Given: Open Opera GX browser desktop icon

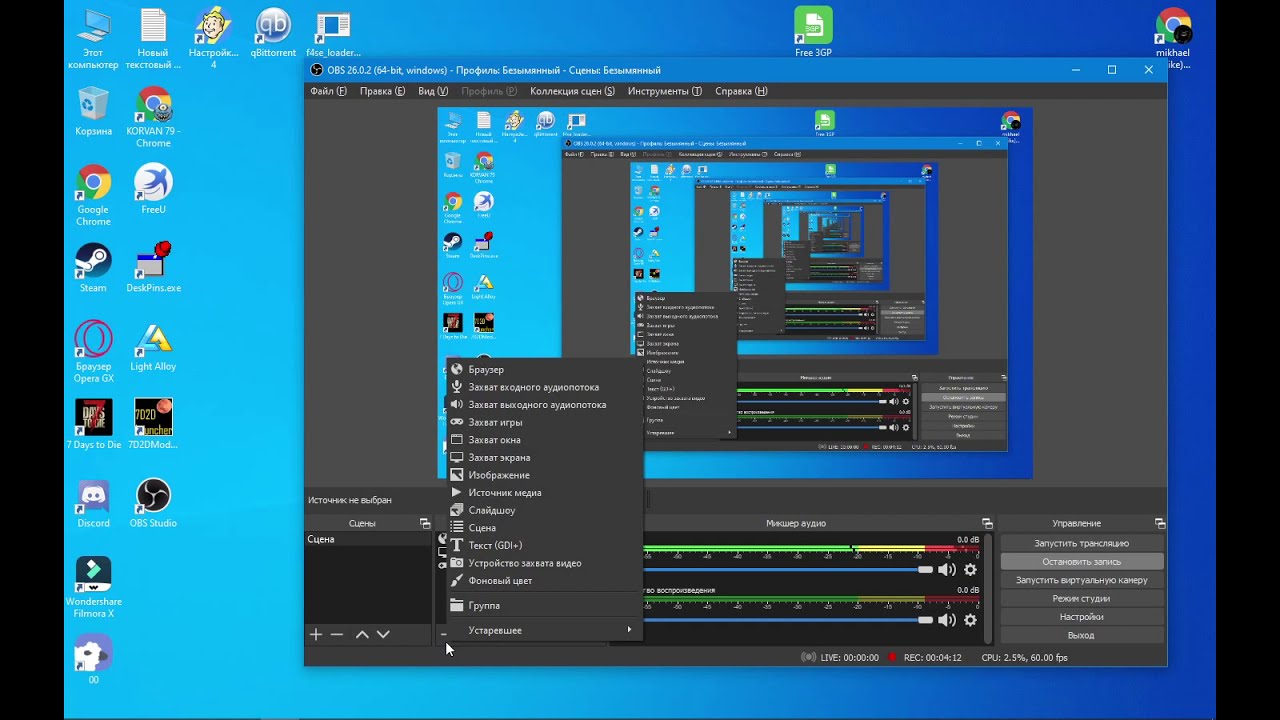Looking at the screenshot, I should click(93, 351).
